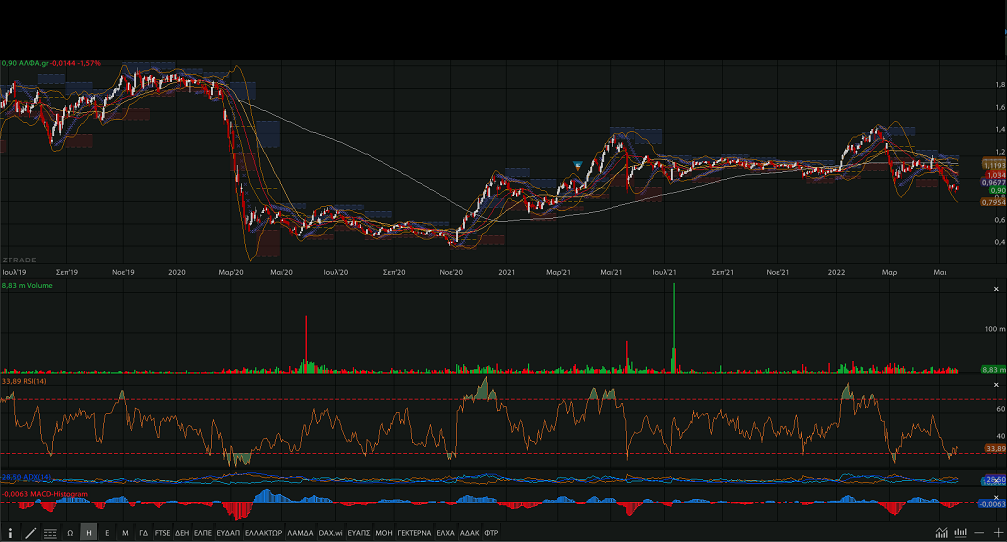Image resolution: width=1007 pixels, height=542 pixels.
Task: Close the MACD-Histogram panel
Action: (x=994, y=494)
